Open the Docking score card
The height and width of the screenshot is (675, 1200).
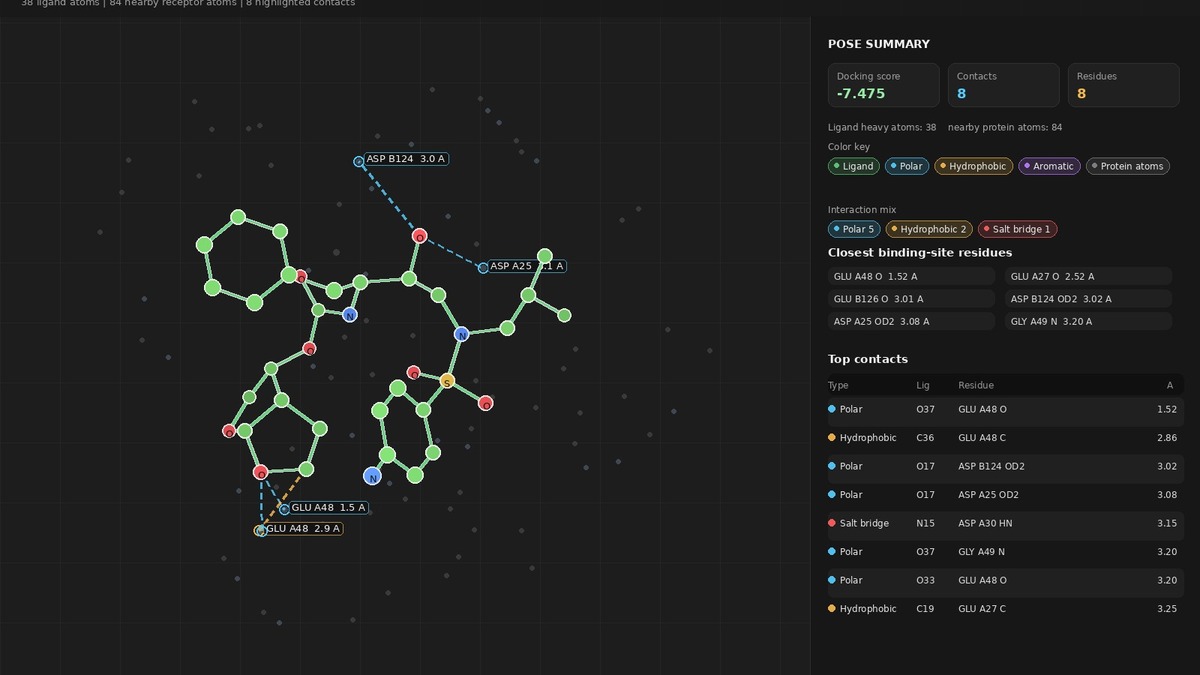click(883, 85)
